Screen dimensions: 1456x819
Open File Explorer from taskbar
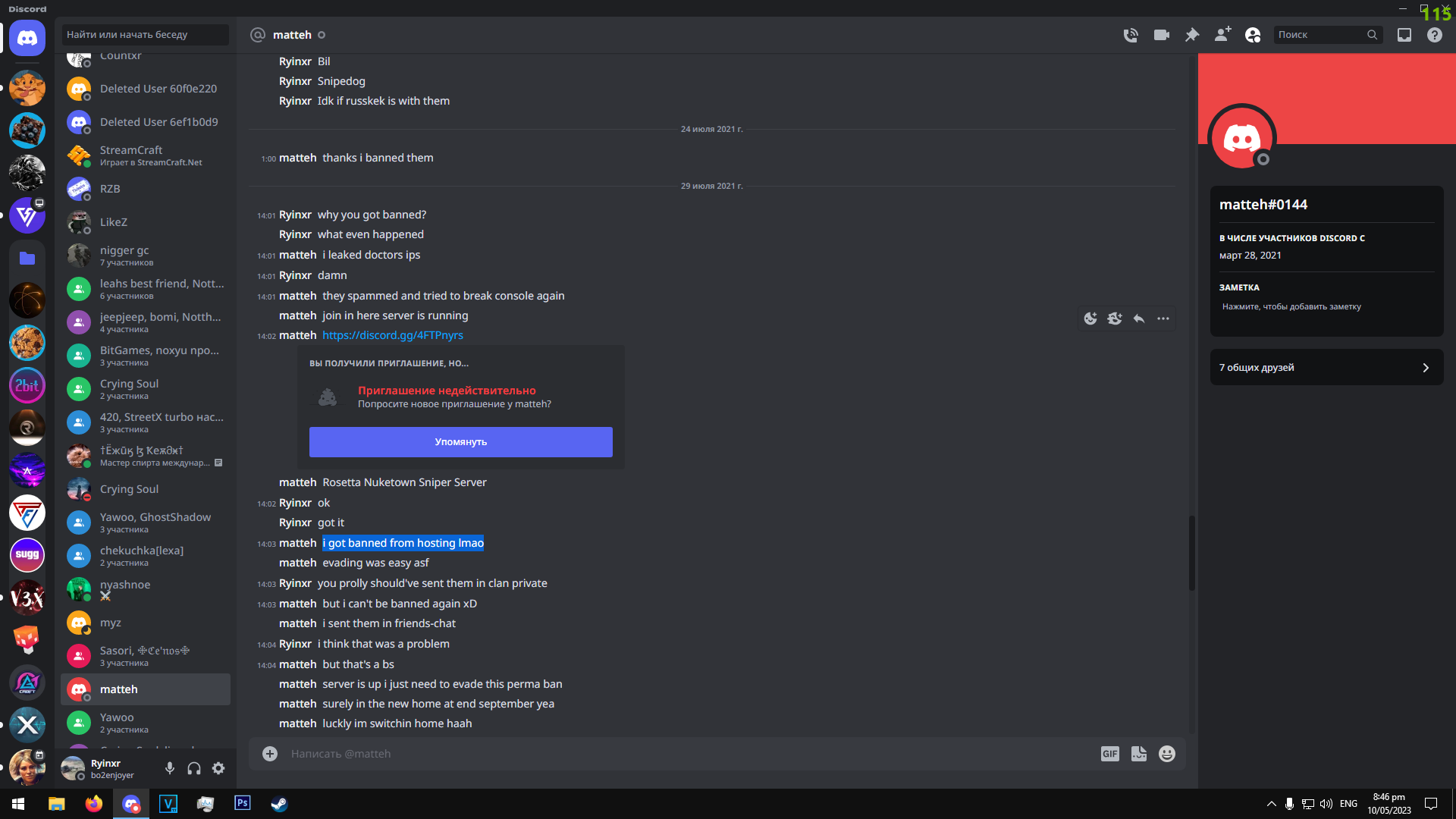click(x=56, y=804)
